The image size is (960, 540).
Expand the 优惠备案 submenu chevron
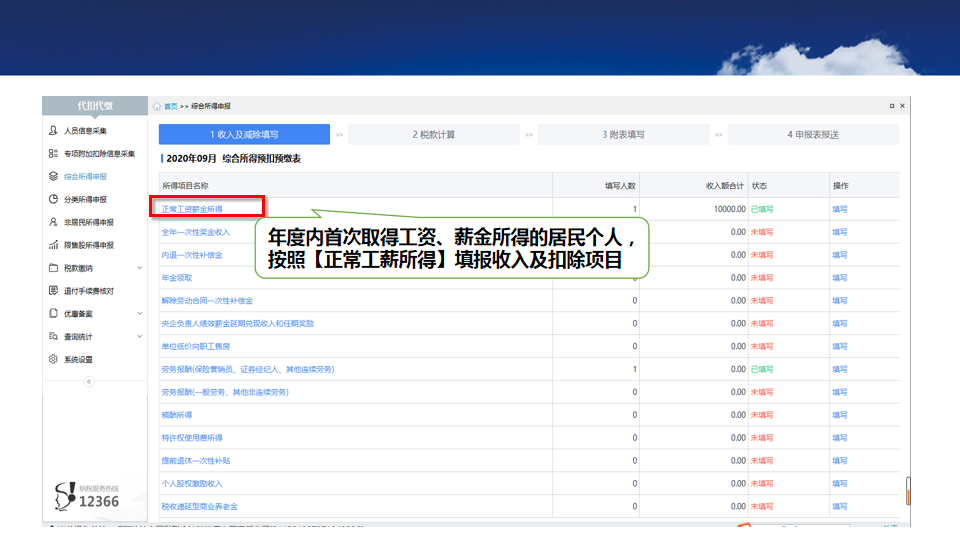(140, 313)
